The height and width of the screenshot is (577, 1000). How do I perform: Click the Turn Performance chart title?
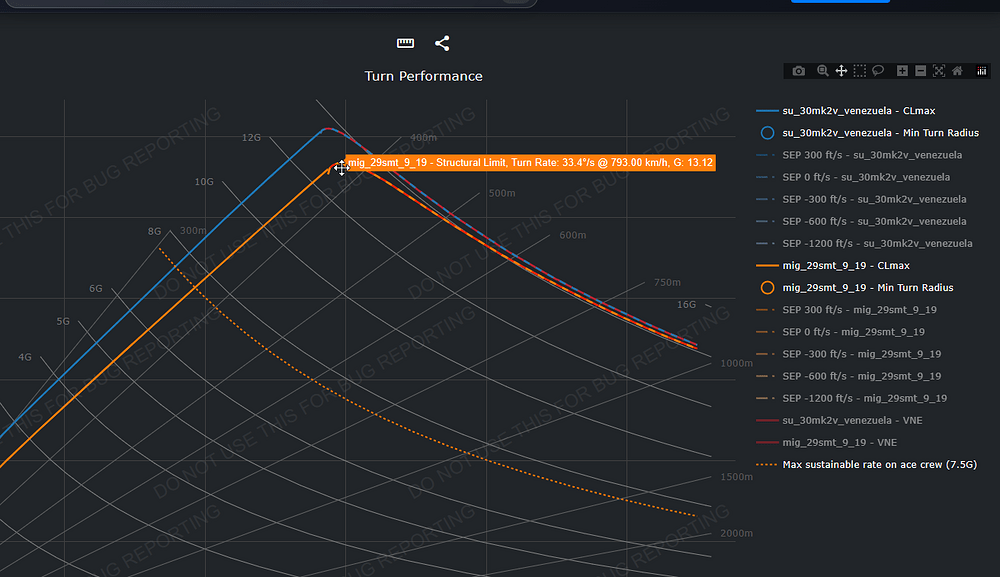coord(423,76)
